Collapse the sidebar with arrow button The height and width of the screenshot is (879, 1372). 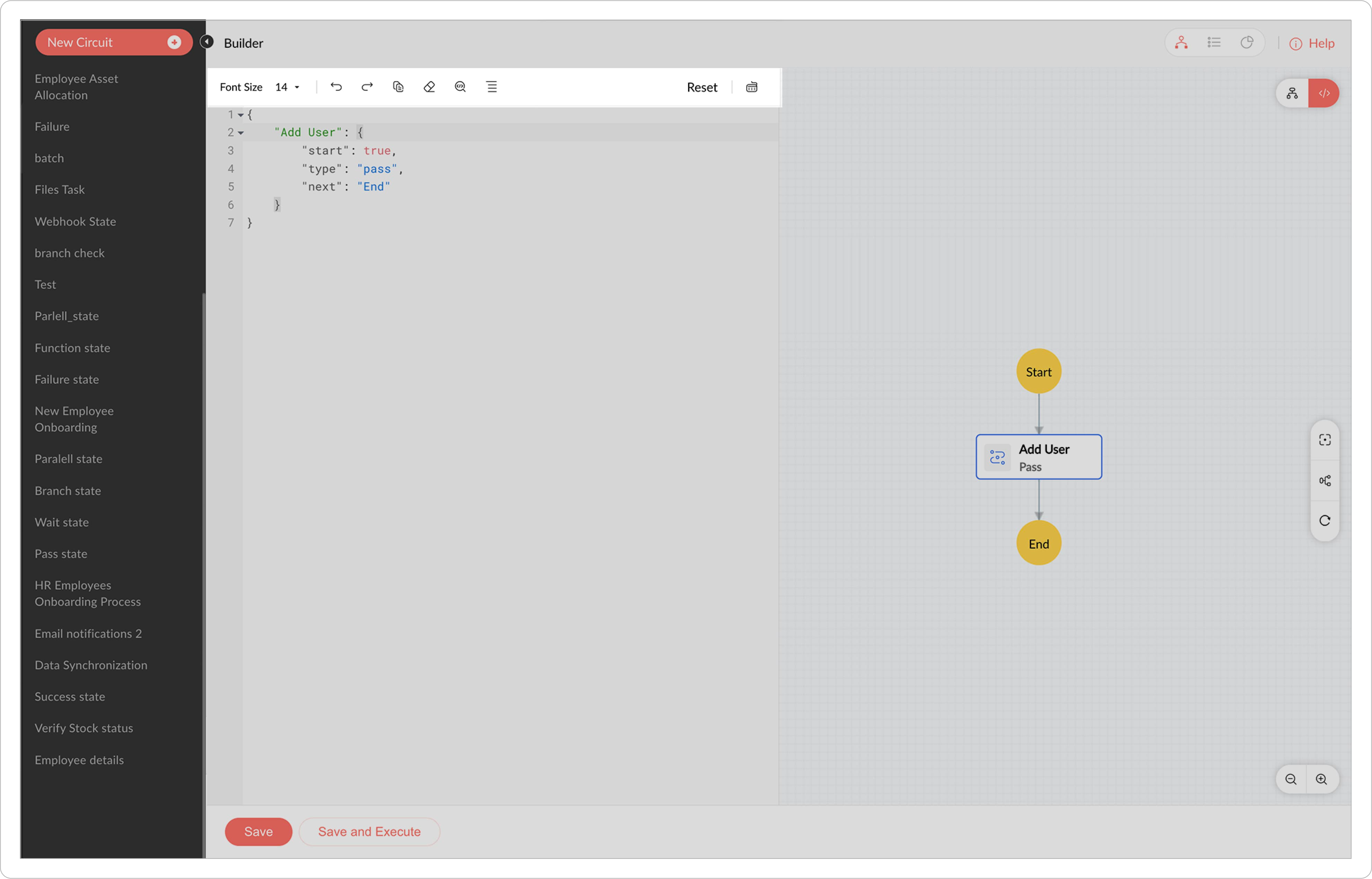tap(207, 42)
